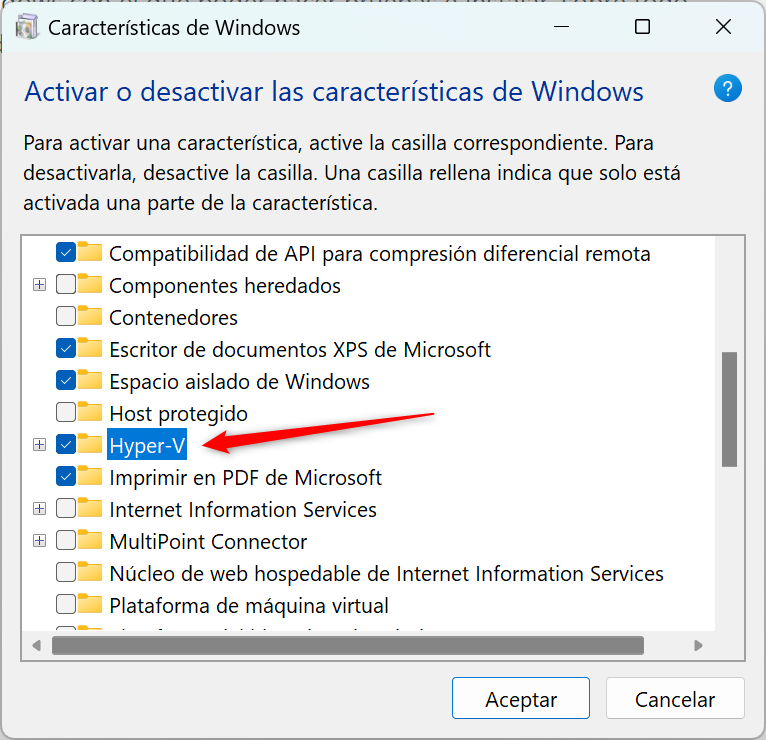766x740 pixels.
Task: Select the Escritor de documentos XPS item
Action: [299, 350]
